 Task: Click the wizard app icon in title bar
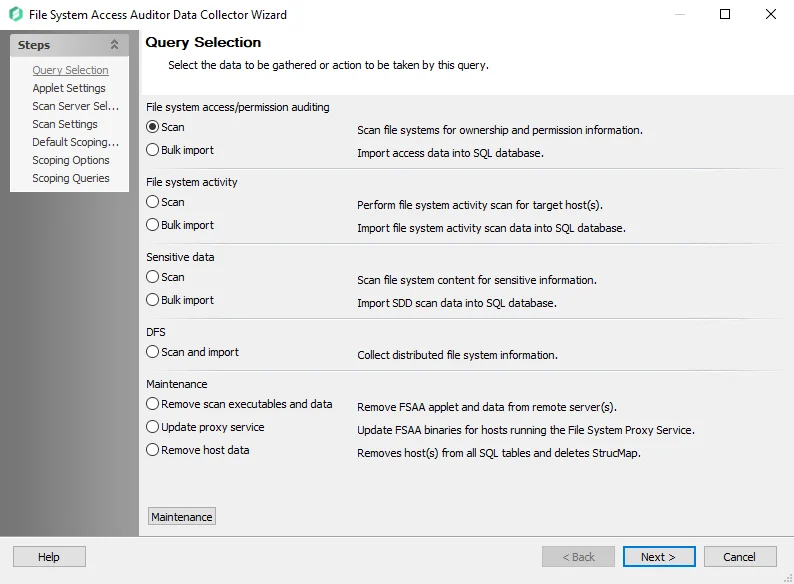pyautogui.click(x=16, y=14)
